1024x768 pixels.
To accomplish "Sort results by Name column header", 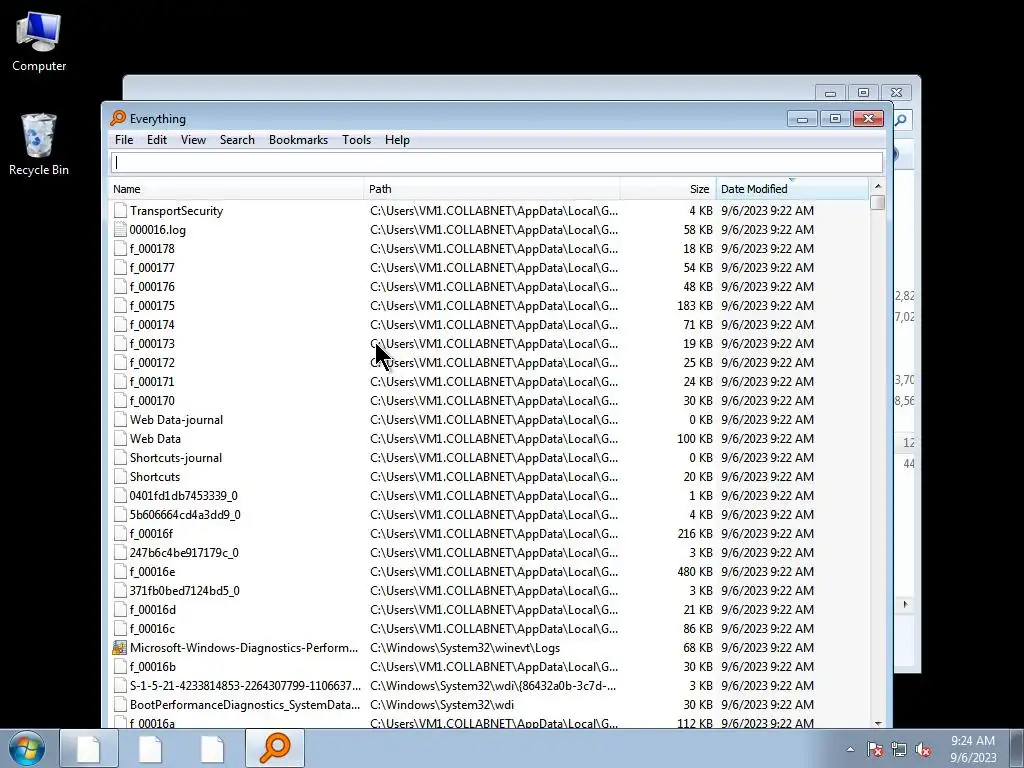I will pyautogui.click(x=236, y=189).
